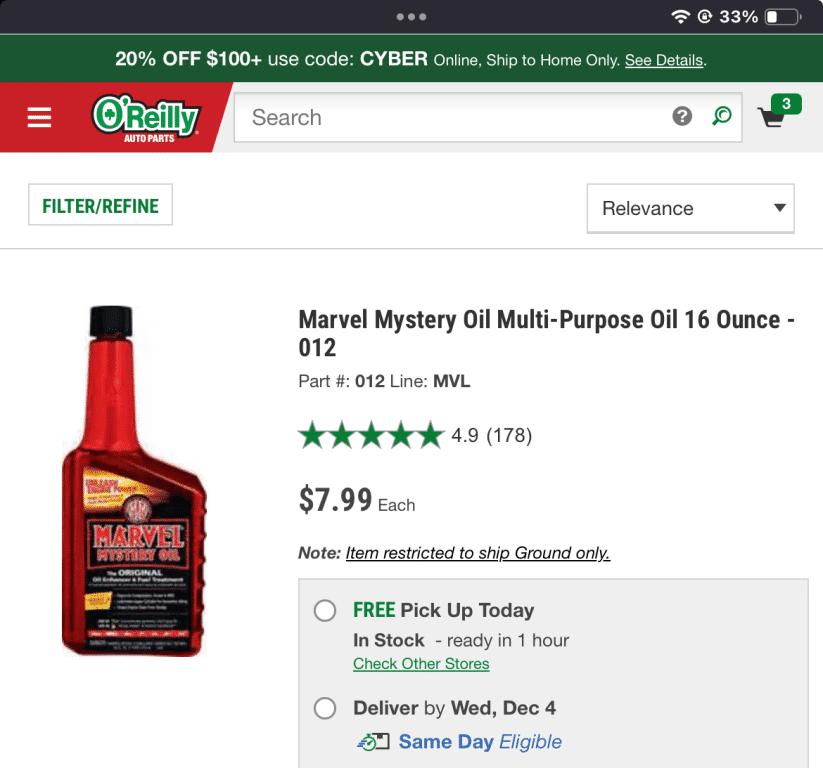Tap the O'Reilly Auto Parts logo
The image size is (823, 768).
(146, 117)
